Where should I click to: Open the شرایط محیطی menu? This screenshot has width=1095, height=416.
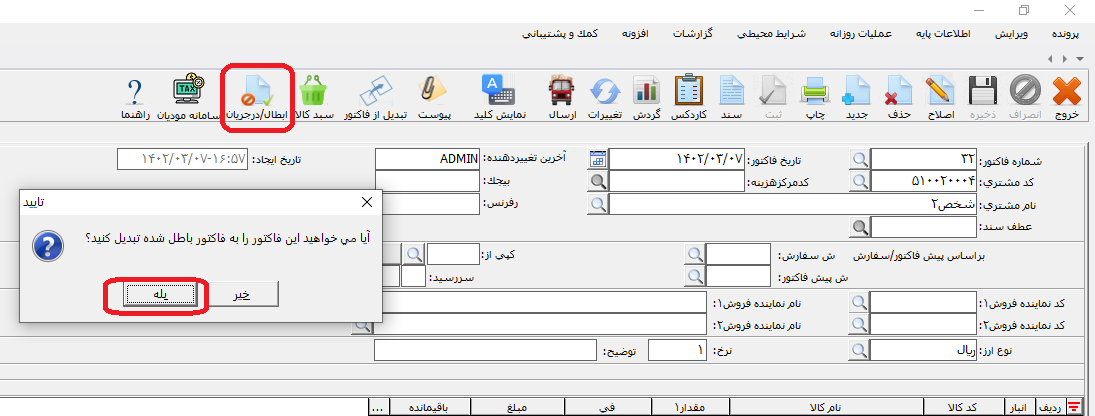pos(772,34)
